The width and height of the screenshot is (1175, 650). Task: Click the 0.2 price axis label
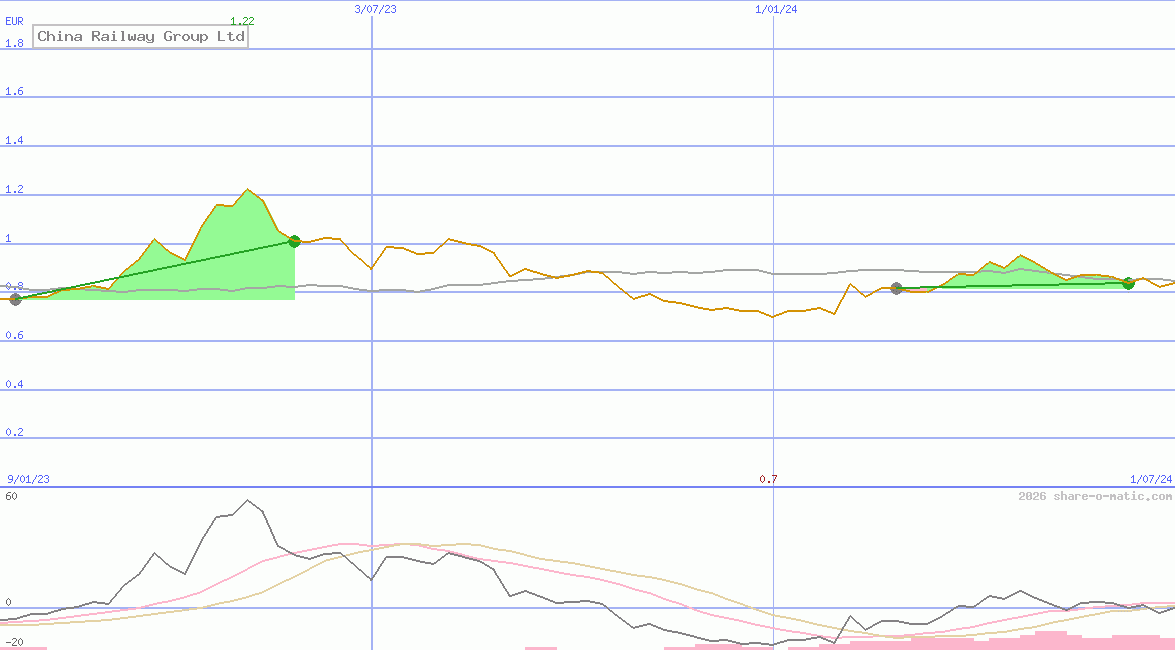[14, 431]
